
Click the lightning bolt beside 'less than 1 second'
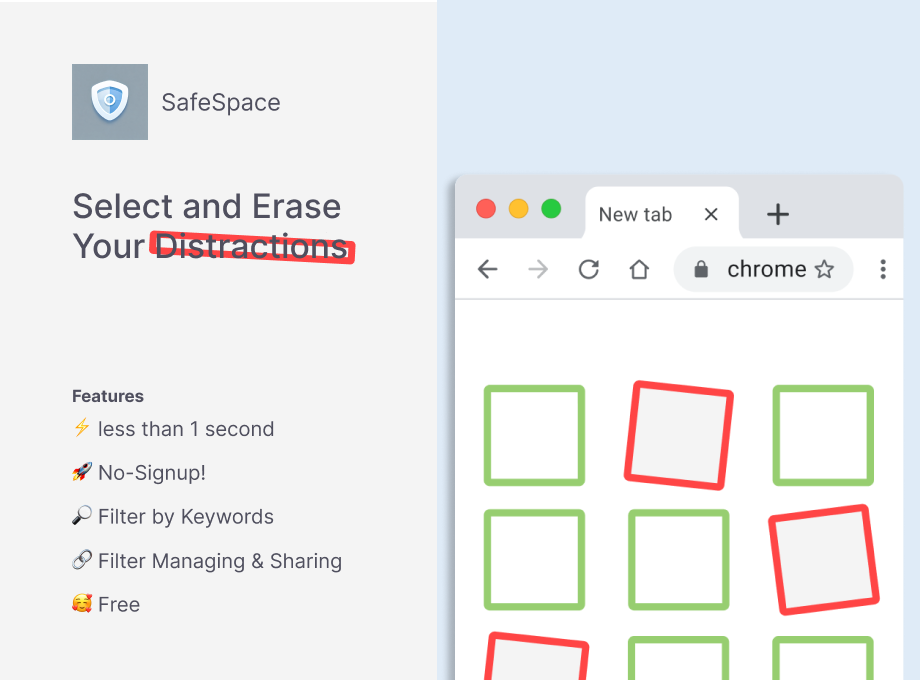81,428
